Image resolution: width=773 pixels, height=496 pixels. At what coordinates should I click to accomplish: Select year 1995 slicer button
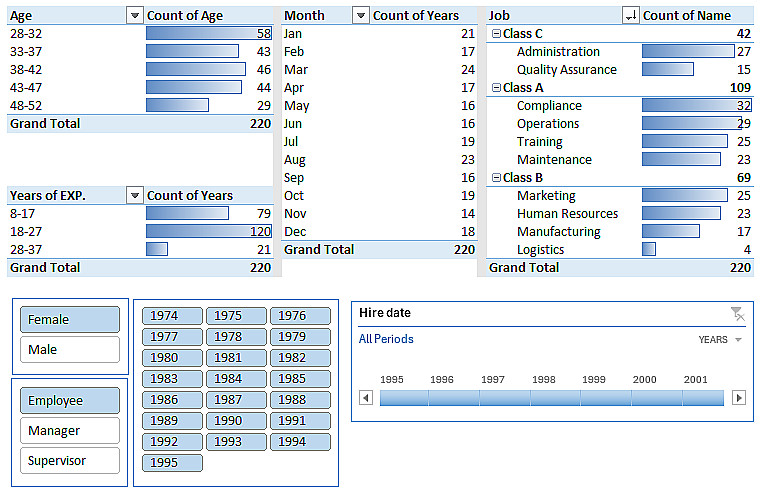(172, 462)
